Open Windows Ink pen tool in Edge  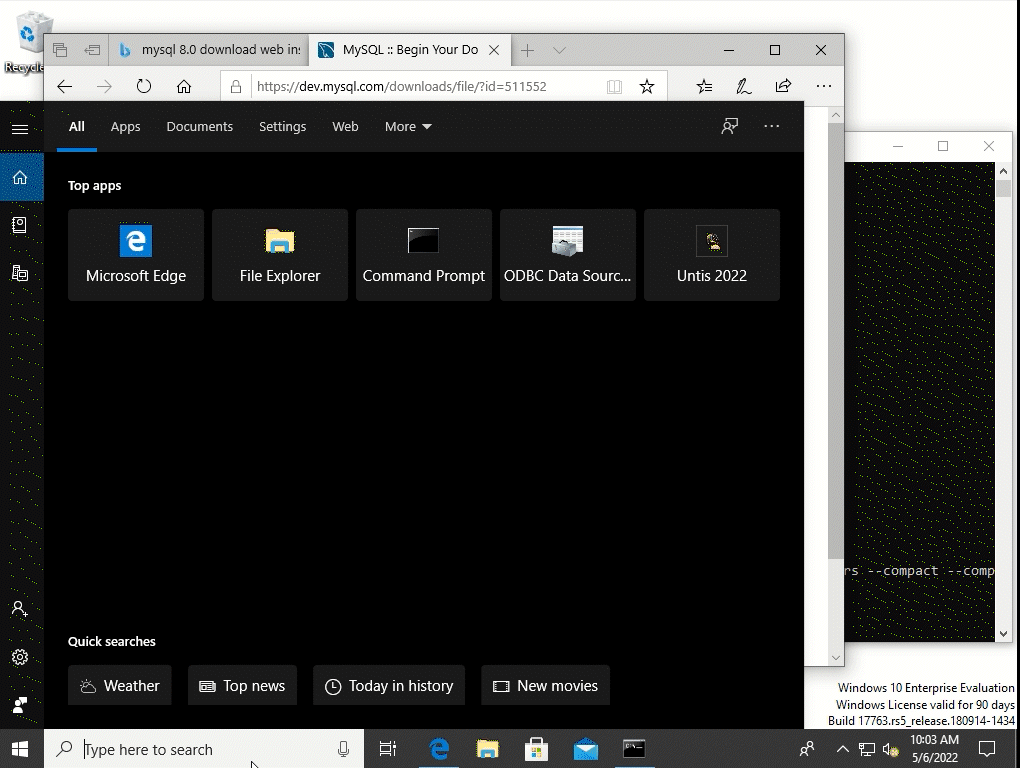[x=743, y=86]
